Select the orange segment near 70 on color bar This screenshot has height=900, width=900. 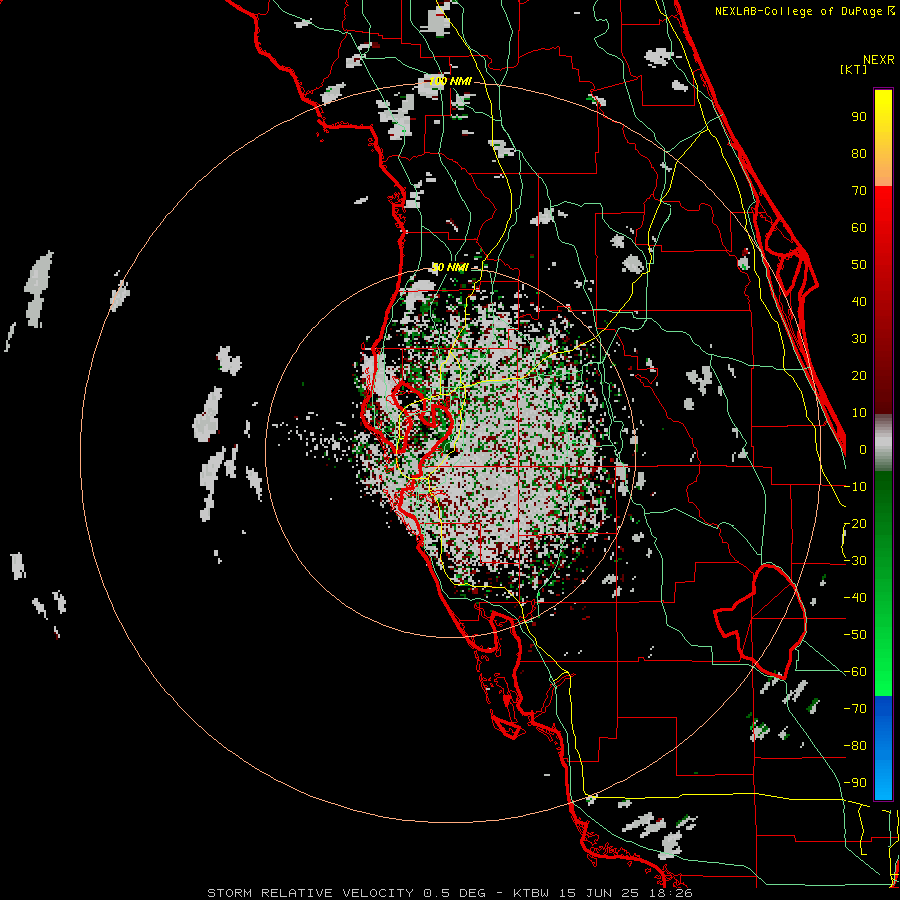tap(883, 170)
